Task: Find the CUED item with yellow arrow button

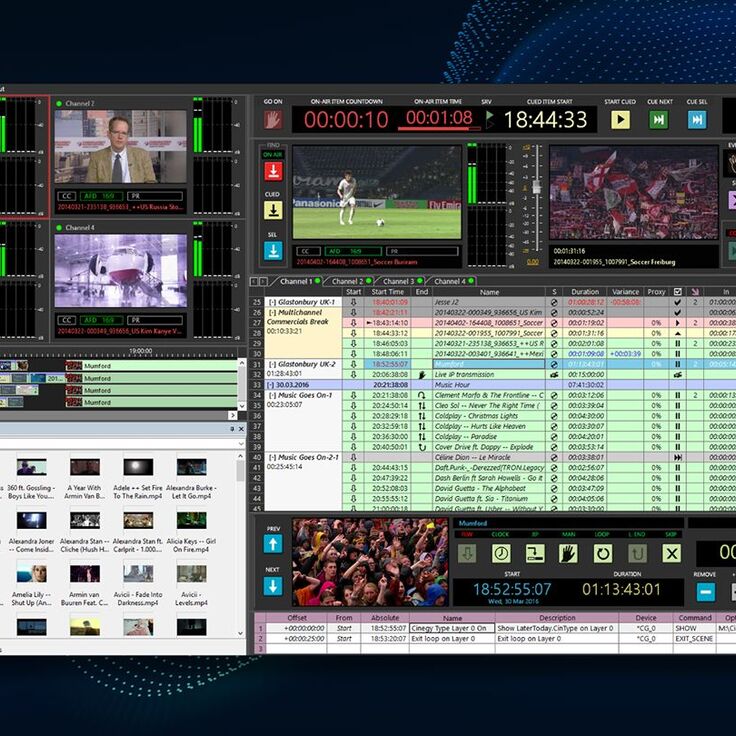Action: click(273, 210)
